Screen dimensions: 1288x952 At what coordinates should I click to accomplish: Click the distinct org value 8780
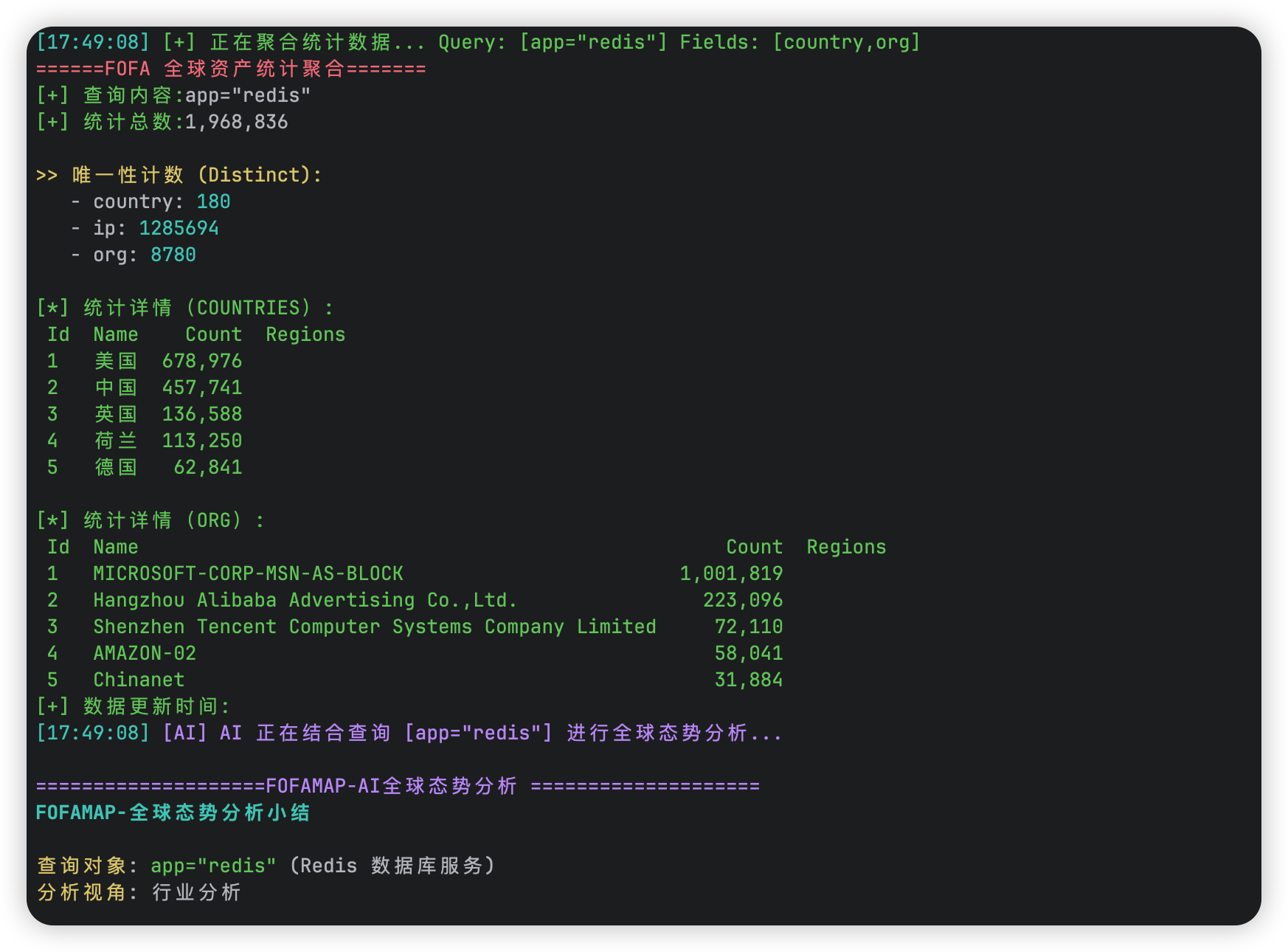(173, 255)
